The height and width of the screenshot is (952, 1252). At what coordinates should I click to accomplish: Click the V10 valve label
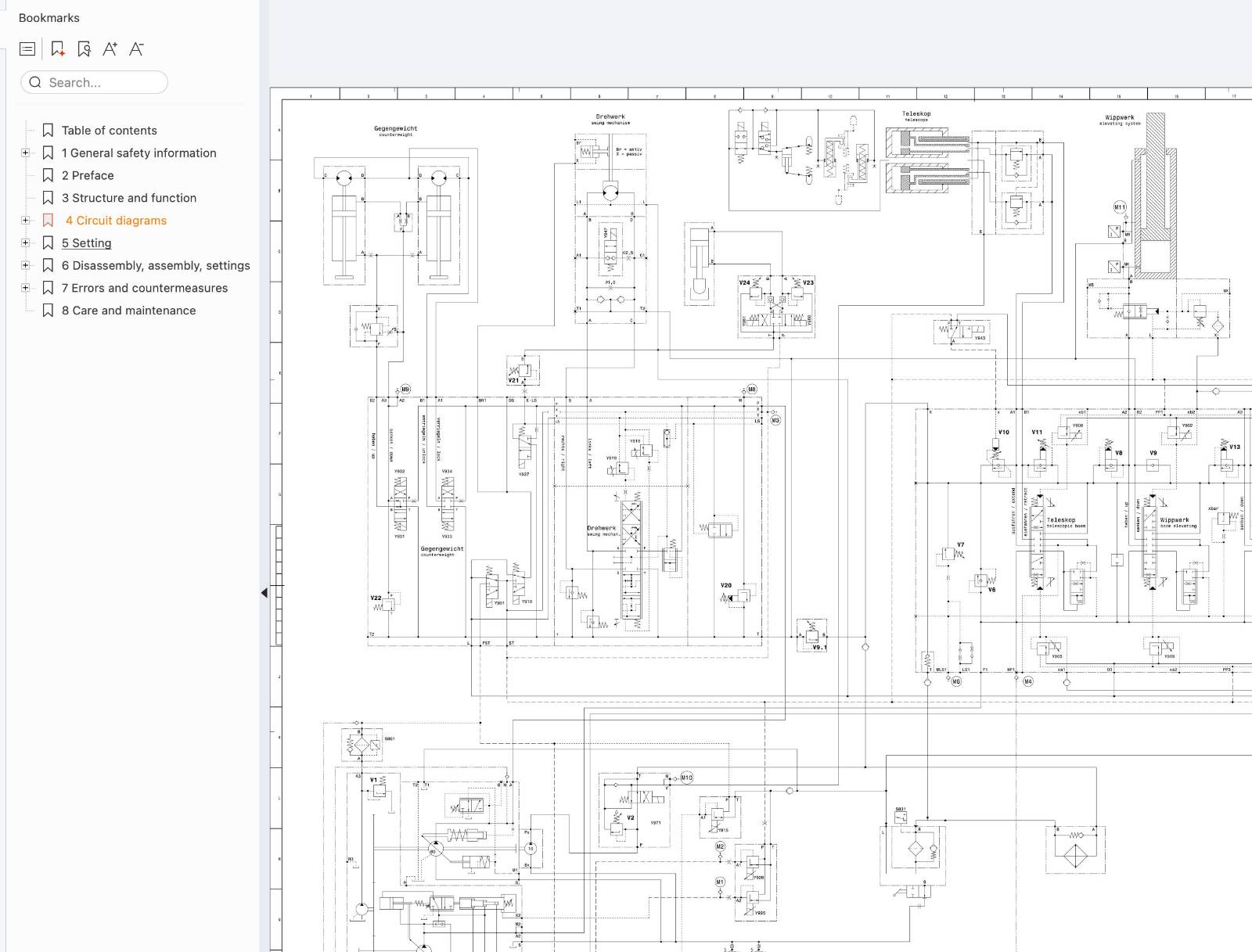1003,432
